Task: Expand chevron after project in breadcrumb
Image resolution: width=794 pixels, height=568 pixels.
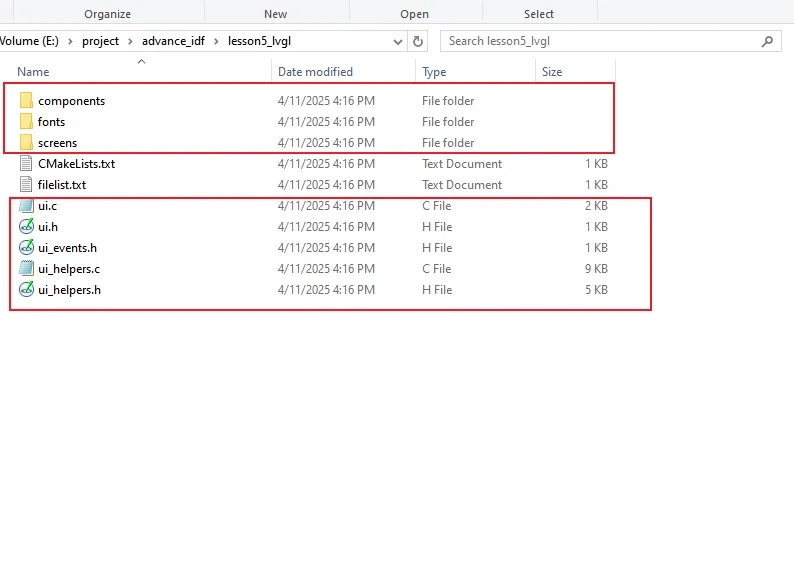Action: [127, 41]
